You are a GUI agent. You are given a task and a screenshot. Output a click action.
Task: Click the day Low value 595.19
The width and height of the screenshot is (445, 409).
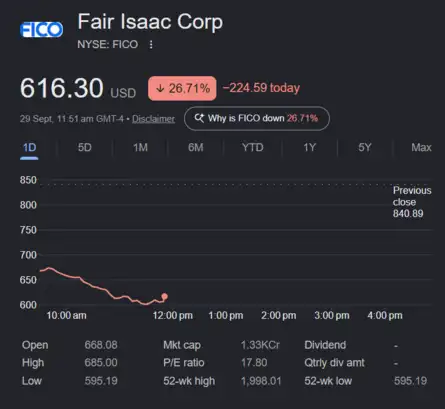pos(101,381)
